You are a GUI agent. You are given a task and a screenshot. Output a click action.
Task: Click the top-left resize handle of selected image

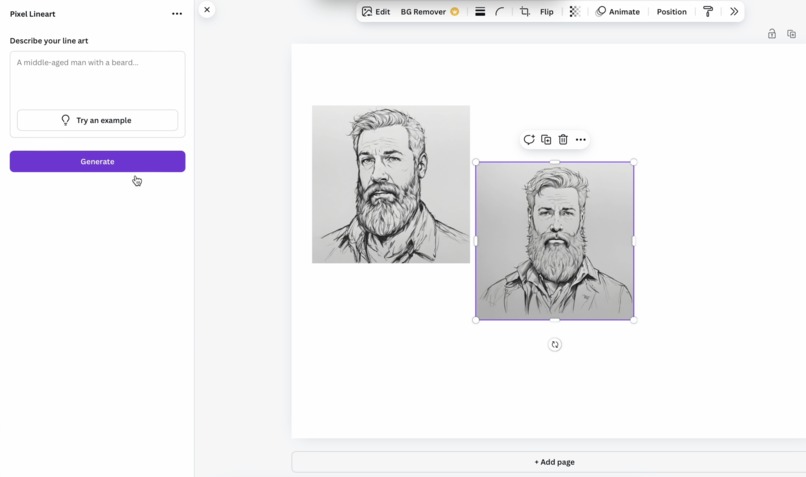tap(475, 162)
